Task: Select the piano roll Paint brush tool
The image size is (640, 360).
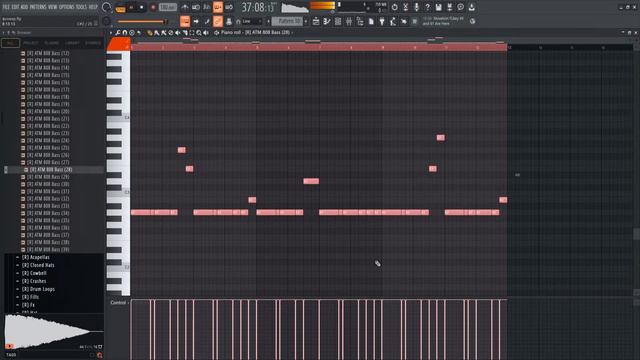Action: point(157,33)
